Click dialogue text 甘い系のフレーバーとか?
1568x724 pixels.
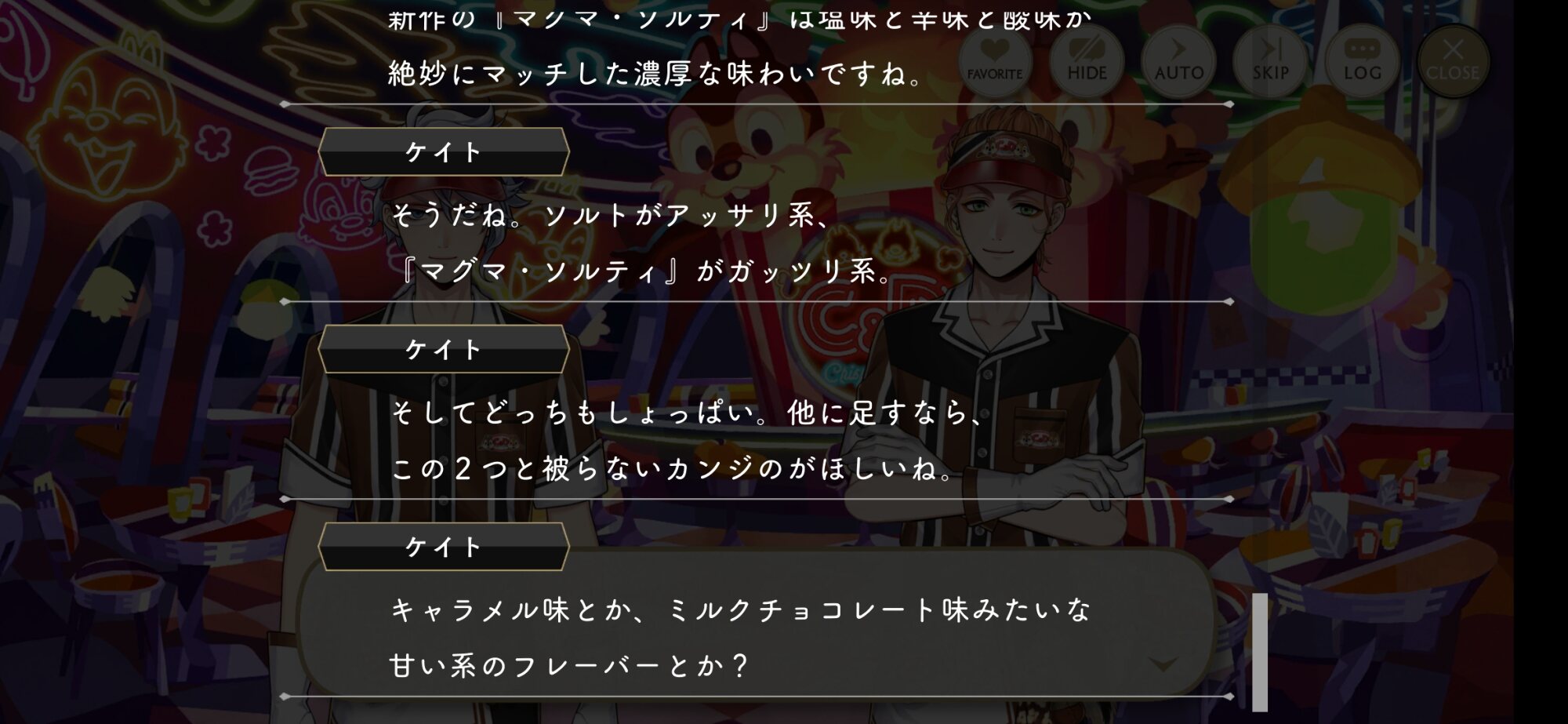point(570,666)
